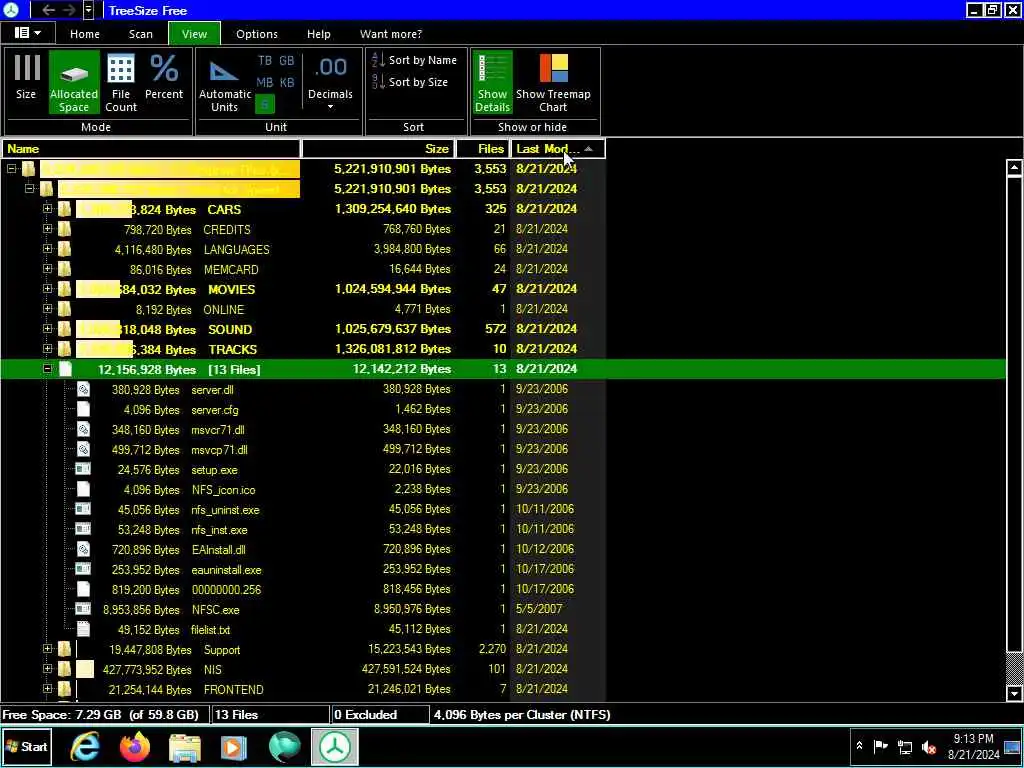Open the Decimals dropdown
The image size is (1024, 768).
pos(330,82)
